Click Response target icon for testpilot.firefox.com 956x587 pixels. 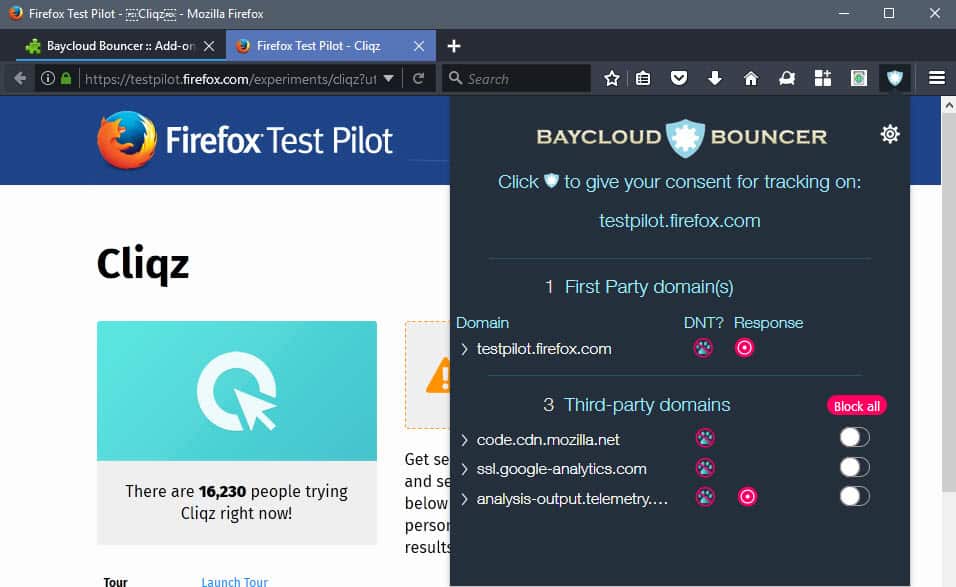pos(744,348)
